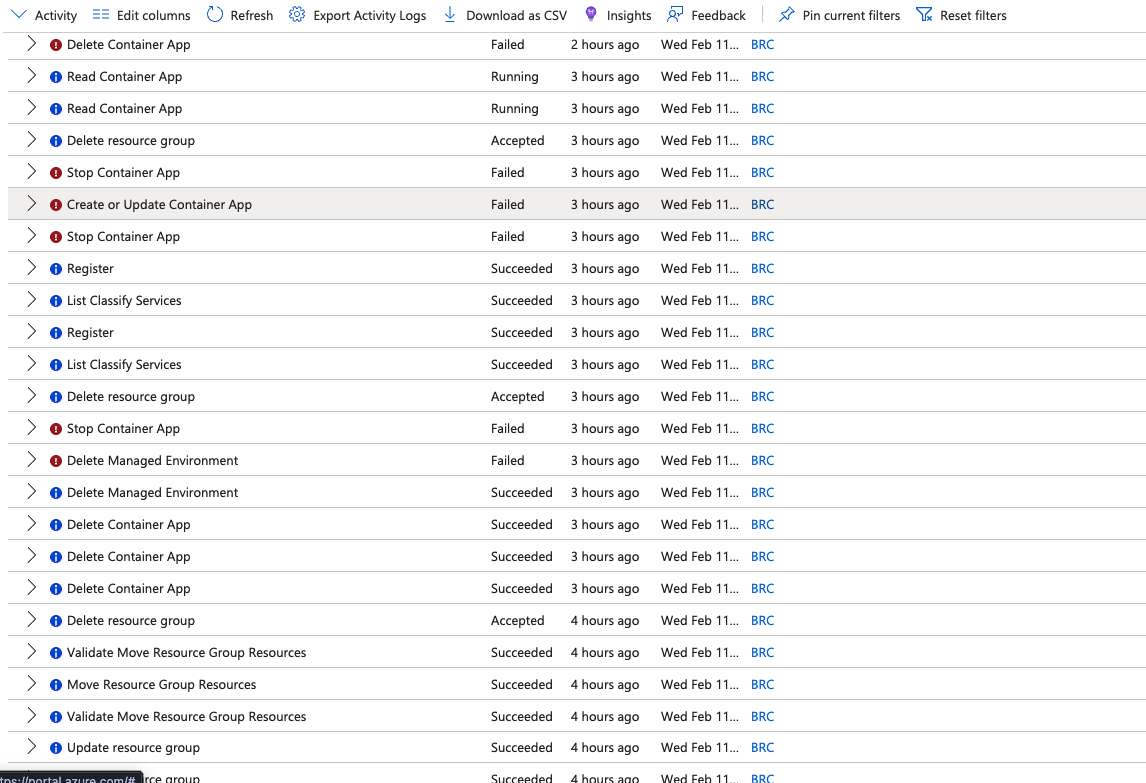Click 'Succeeded' status of Move Resource Group Resources
The height and width of the screenshot is (783, 1146).
[x=521, y=685]
